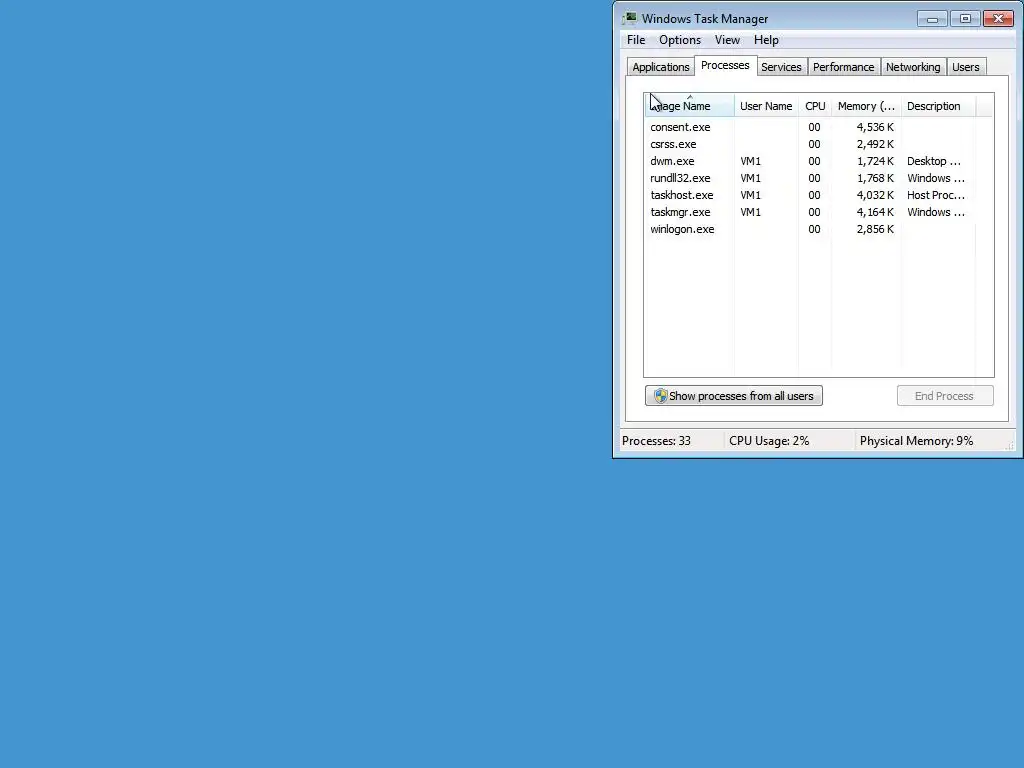This screenshot has height=768, width=1024.
Task: Sort by the Memory column header
Action: click(866, 106)
